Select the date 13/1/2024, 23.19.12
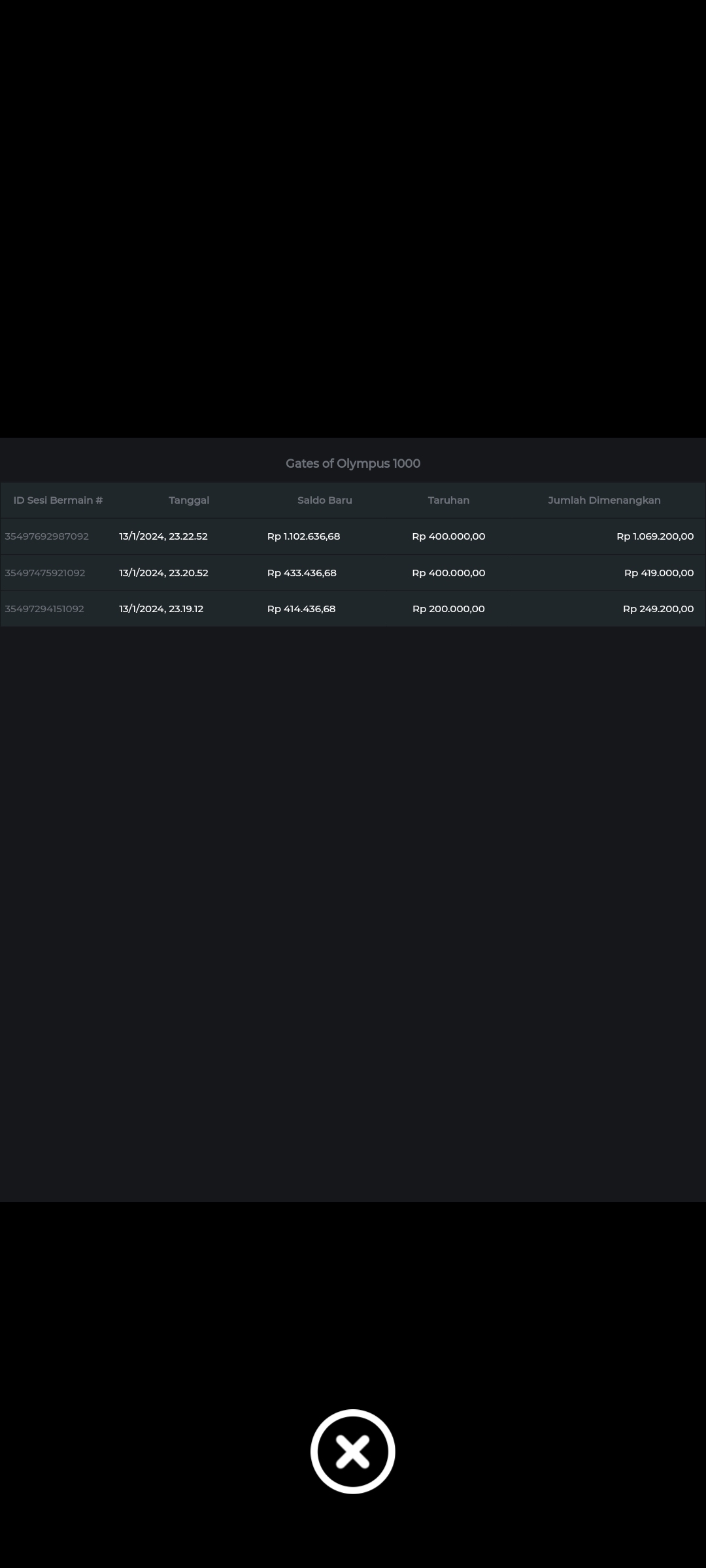The height and width of the screenshot is (1568, 706). (161, 609)
